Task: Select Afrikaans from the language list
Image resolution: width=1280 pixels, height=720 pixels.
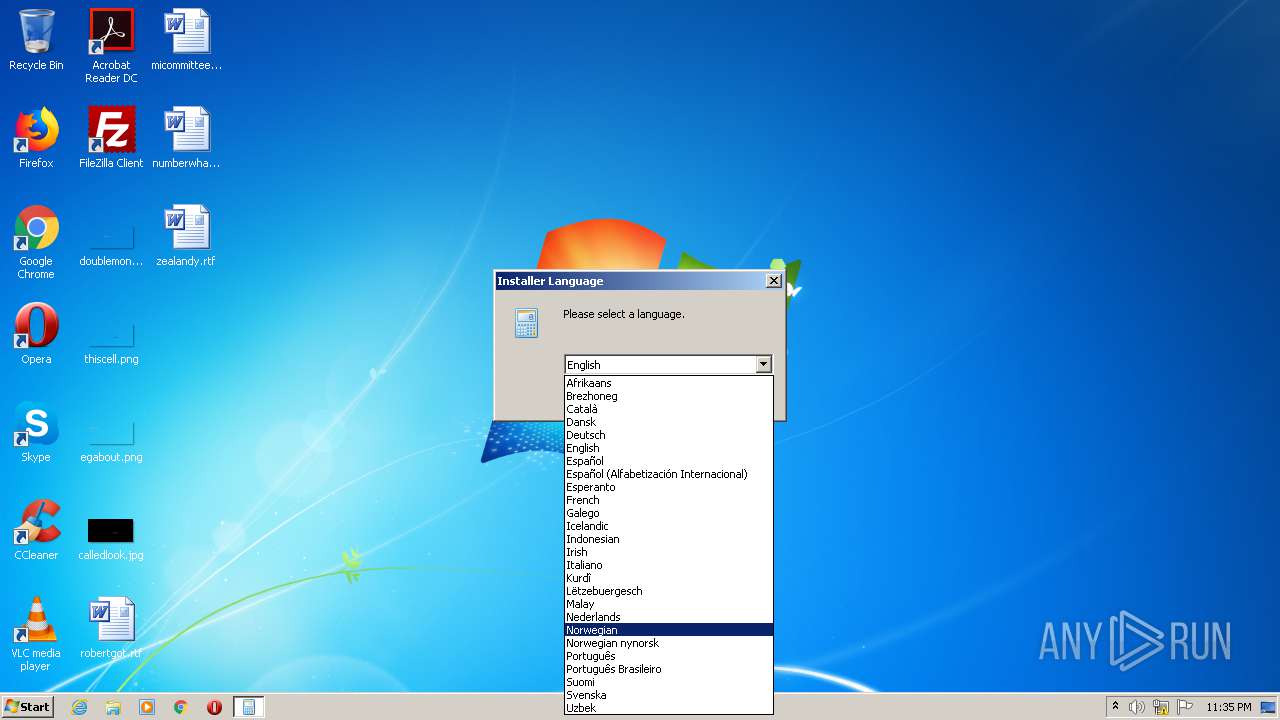Action: [x=669, y=383]
